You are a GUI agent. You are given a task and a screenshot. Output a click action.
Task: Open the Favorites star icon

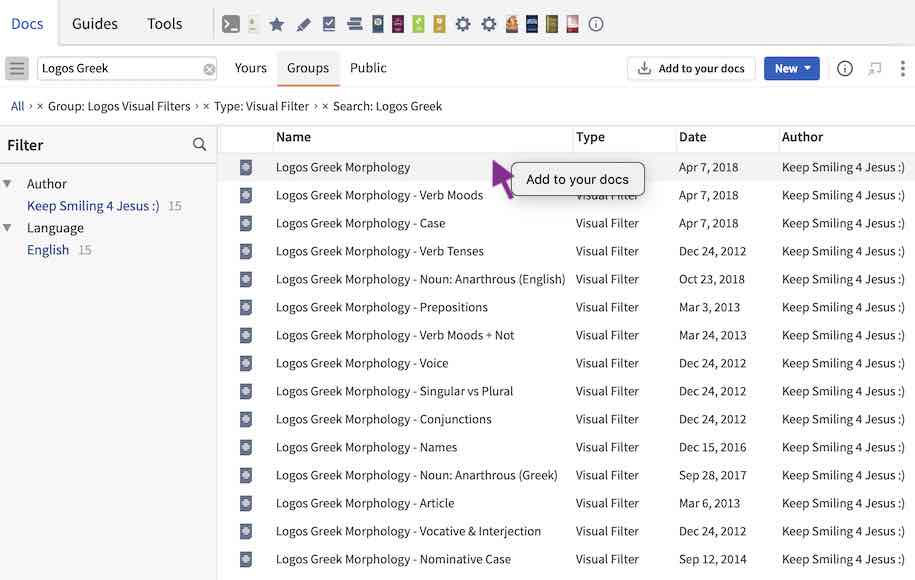[x=277, y=24]
